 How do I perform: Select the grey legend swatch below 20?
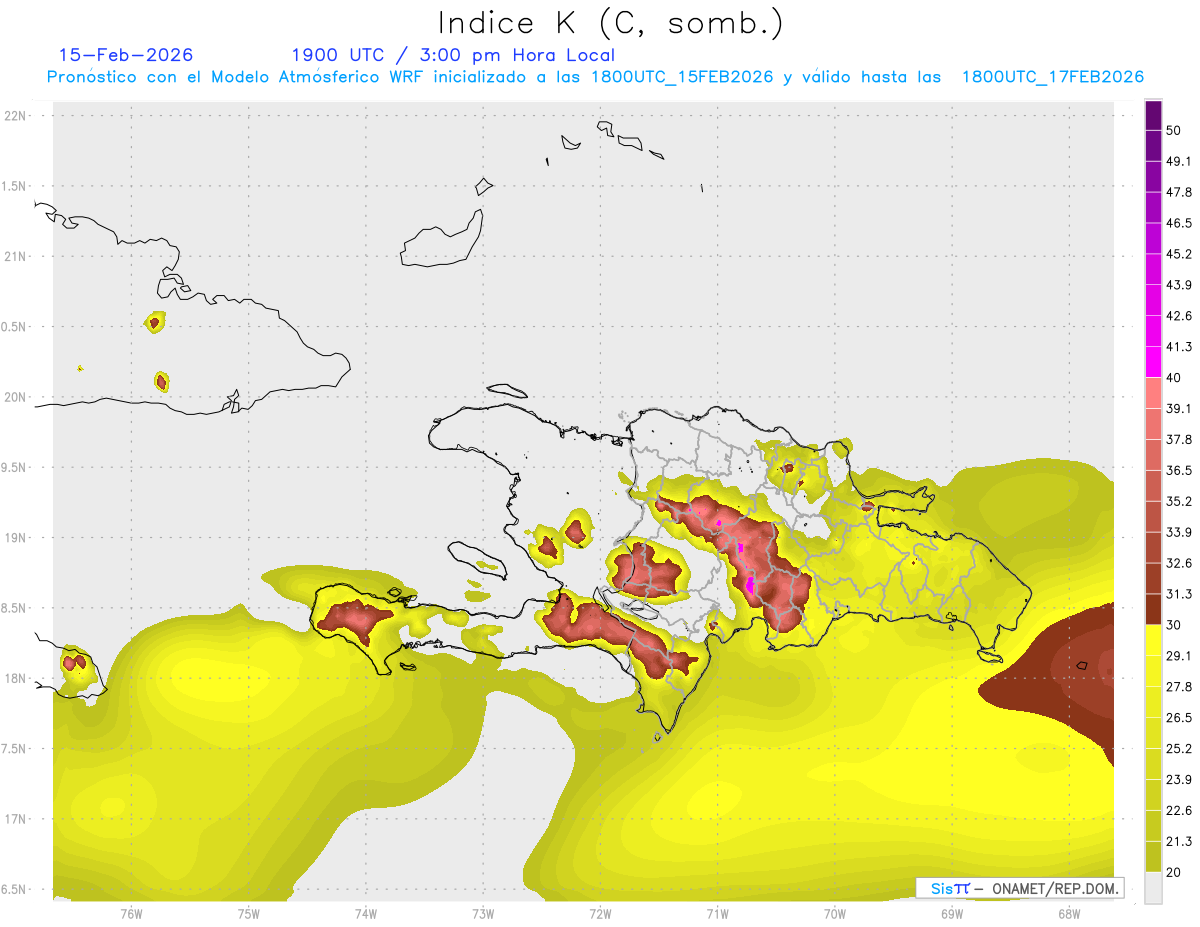(x=1153, y=888)
